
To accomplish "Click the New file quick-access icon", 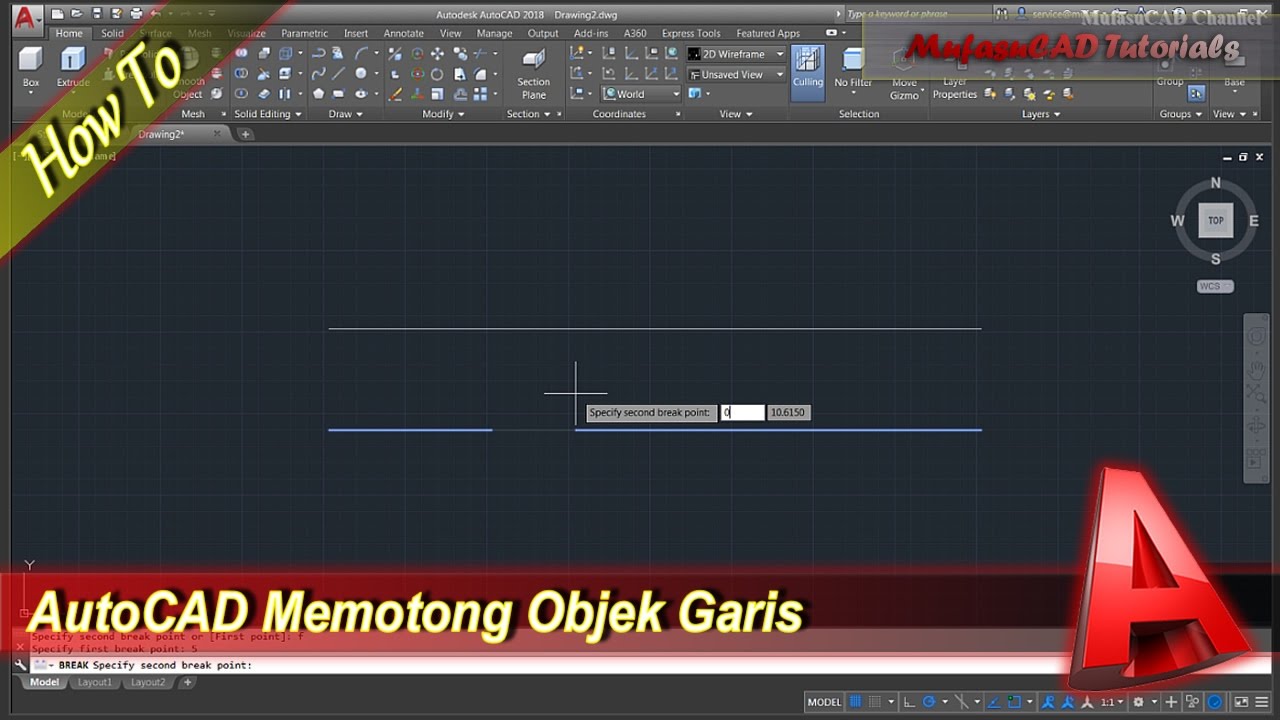I will coord(58,14).
